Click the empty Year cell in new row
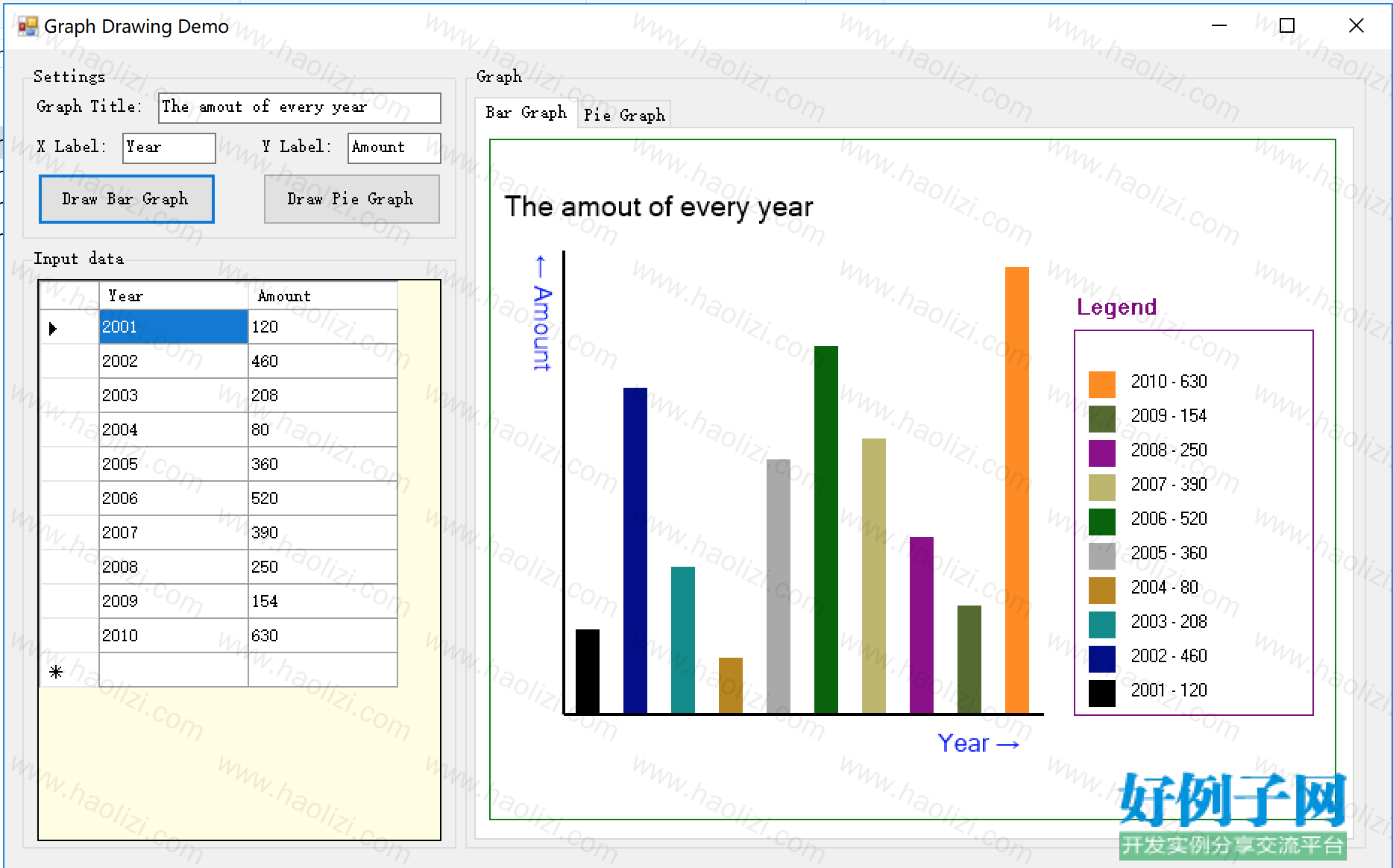The width and height of the screenshot is (1393, 868). point(174,670)
